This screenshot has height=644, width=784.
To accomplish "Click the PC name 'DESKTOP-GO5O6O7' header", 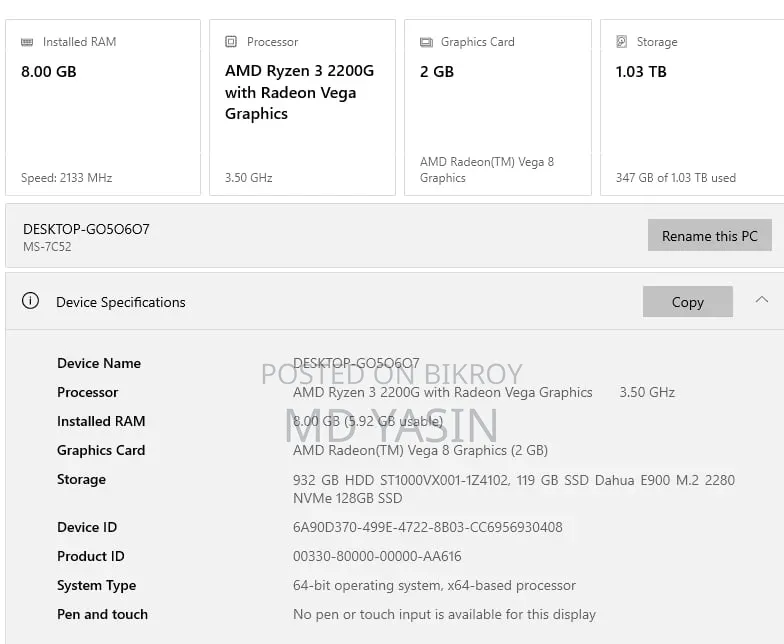I will click(x=86, y=229).
